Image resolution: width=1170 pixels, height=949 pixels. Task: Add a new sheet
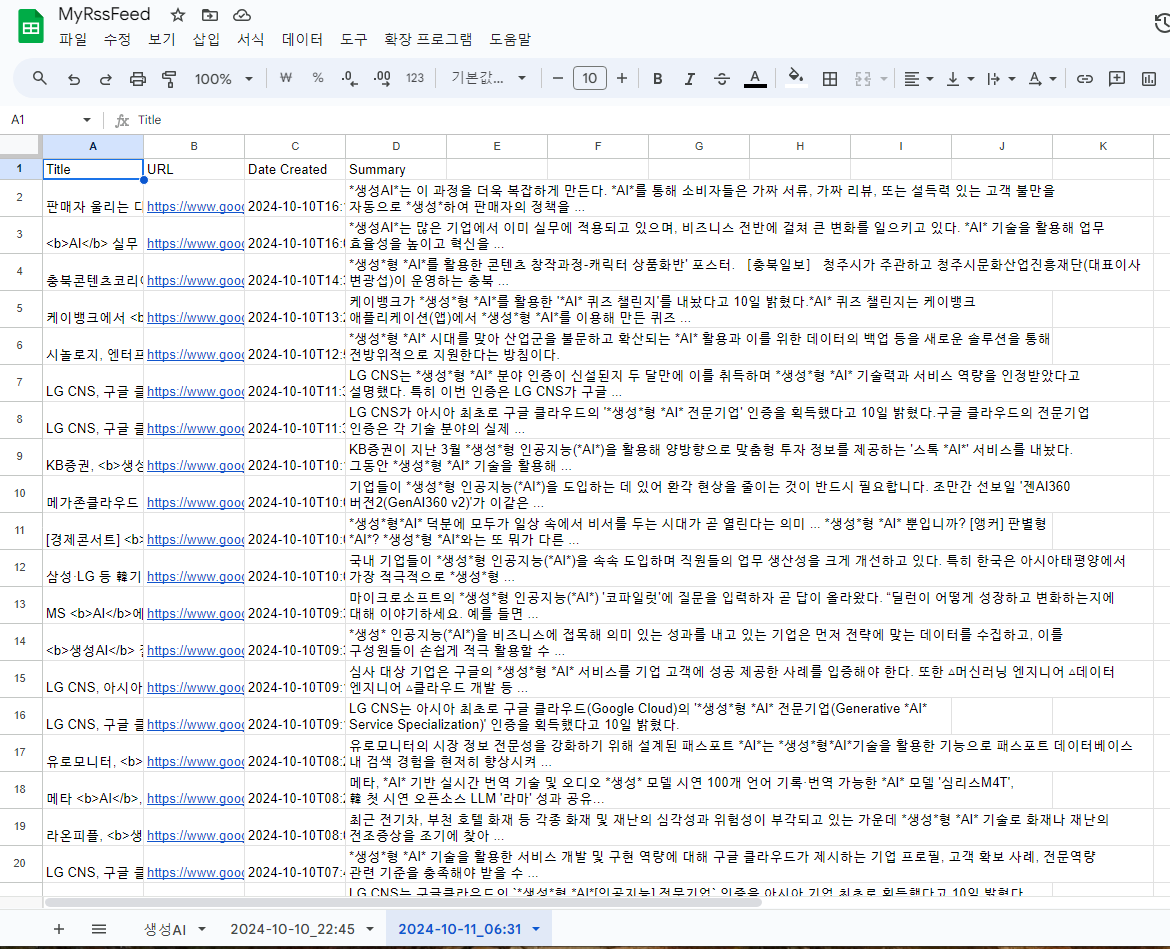(x=59, y=929)
